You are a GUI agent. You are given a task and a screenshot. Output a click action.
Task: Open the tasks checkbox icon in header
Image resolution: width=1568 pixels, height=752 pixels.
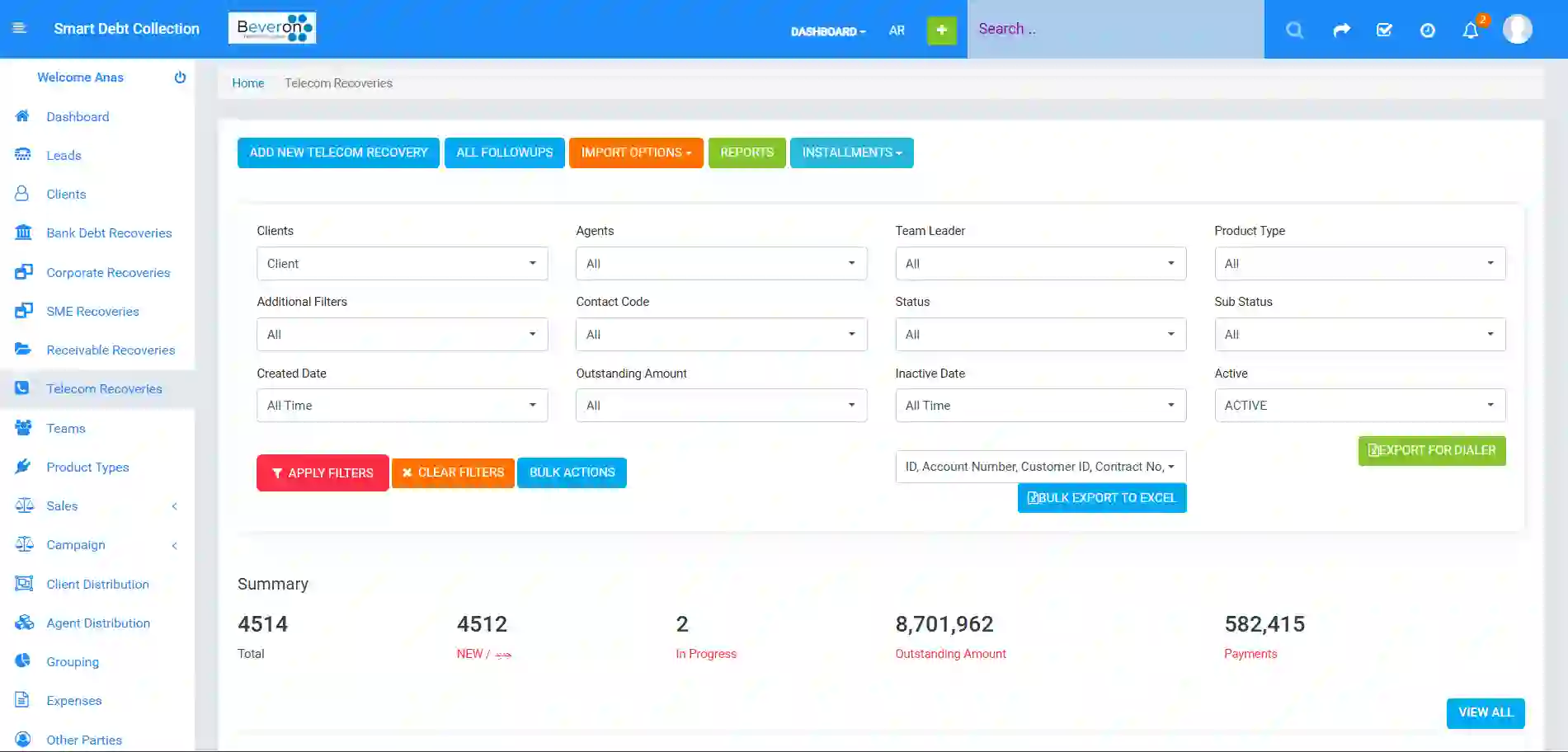[x=1384, y=30]
